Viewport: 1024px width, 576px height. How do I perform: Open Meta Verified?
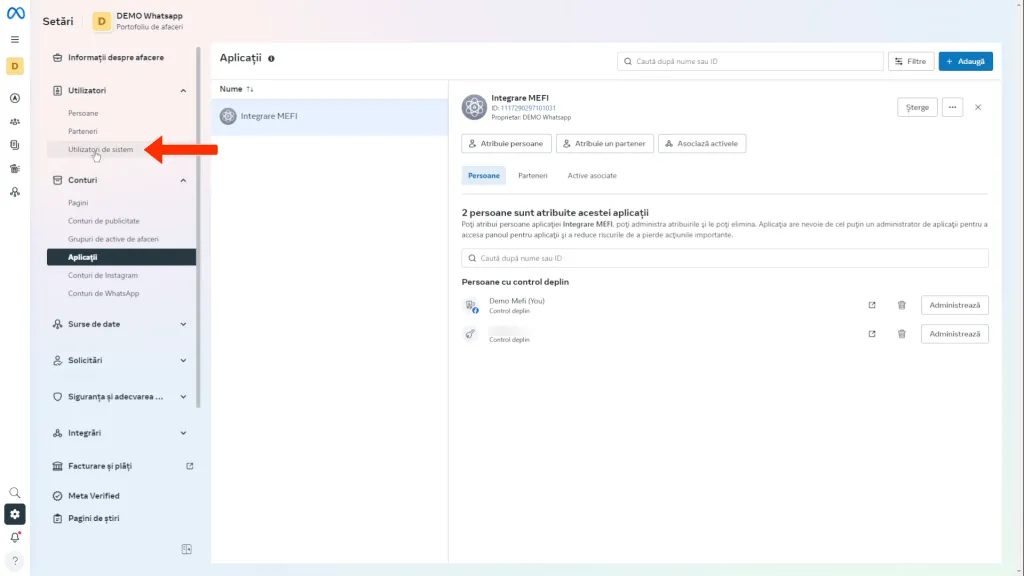click(93, 496)
